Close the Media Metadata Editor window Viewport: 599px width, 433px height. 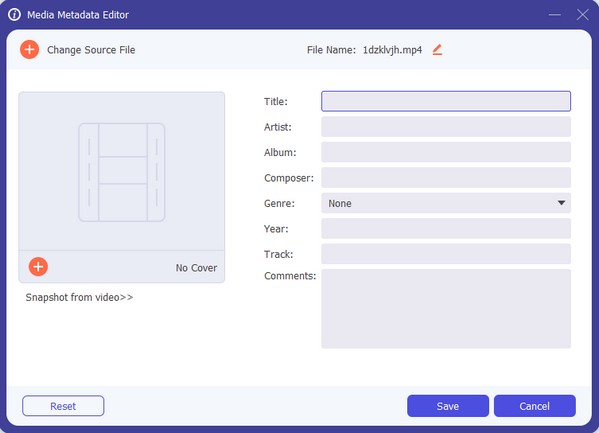coord(583,15)
